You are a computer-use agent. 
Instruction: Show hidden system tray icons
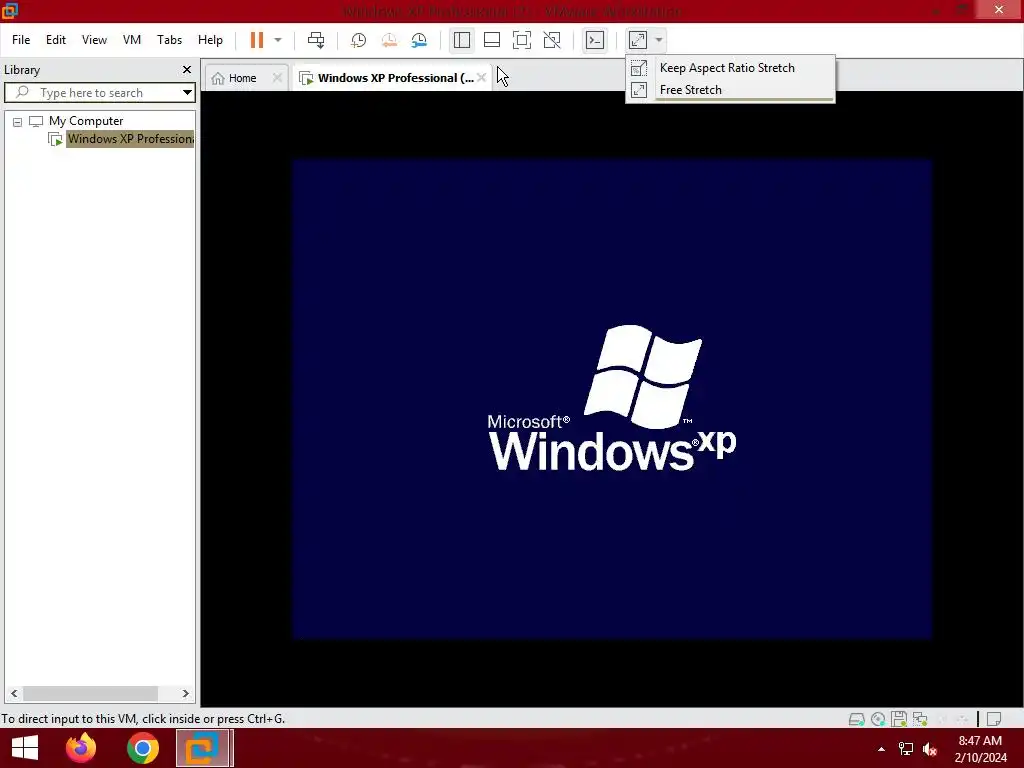point(882,749)
